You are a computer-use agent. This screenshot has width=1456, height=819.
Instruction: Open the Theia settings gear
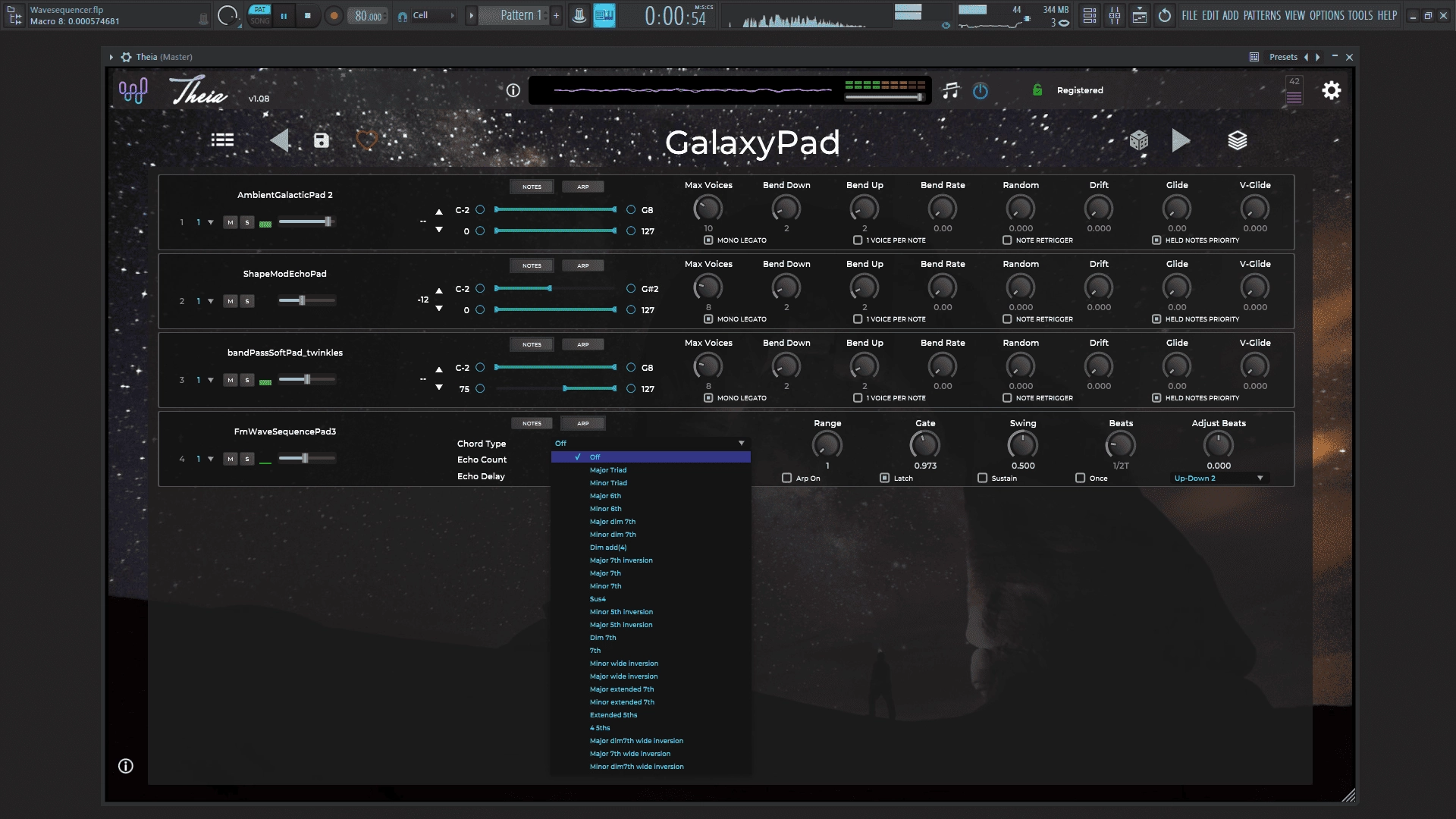1332,91
